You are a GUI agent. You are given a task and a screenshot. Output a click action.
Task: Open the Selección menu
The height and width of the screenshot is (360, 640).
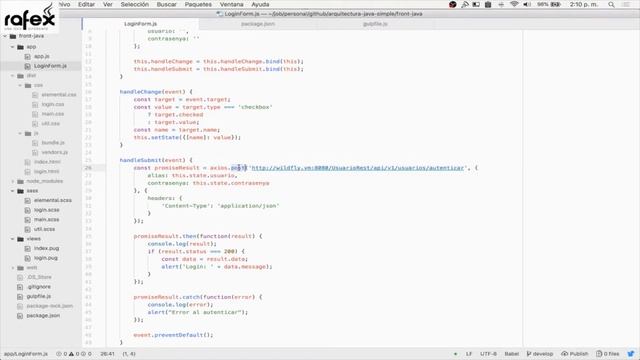pyautogui.click(x=135, y=4)
